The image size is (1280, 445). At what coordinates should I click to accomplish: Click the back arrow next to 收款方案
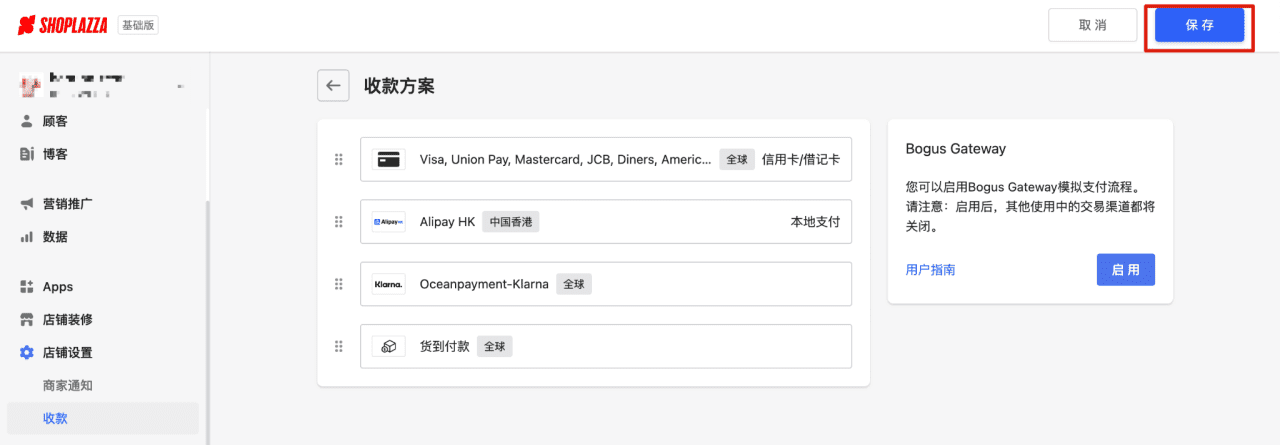tap(333, 86)
